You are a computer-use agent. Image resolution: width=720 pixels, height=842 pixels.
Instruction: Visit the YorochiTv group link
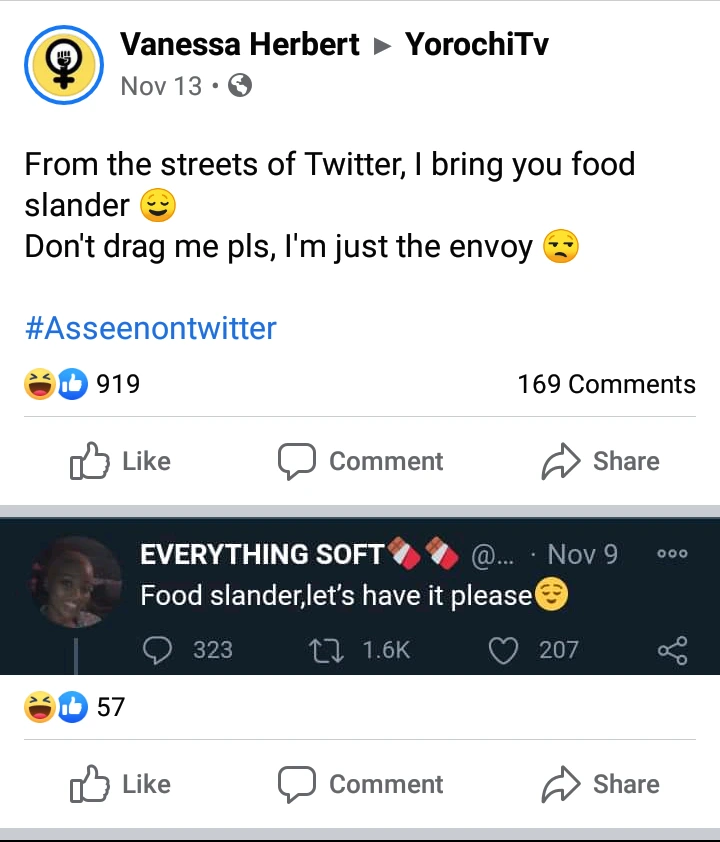pyautogui.click(x=476, y=45)
